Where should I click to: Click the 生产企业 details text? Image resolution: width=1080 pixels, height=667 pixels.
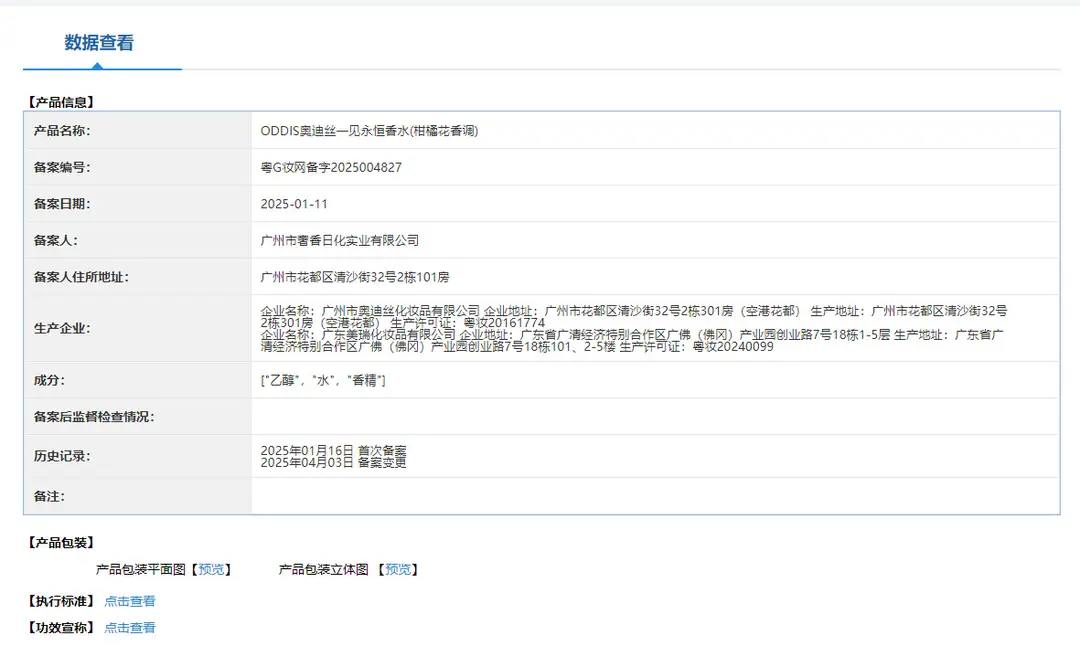(634, 328)
